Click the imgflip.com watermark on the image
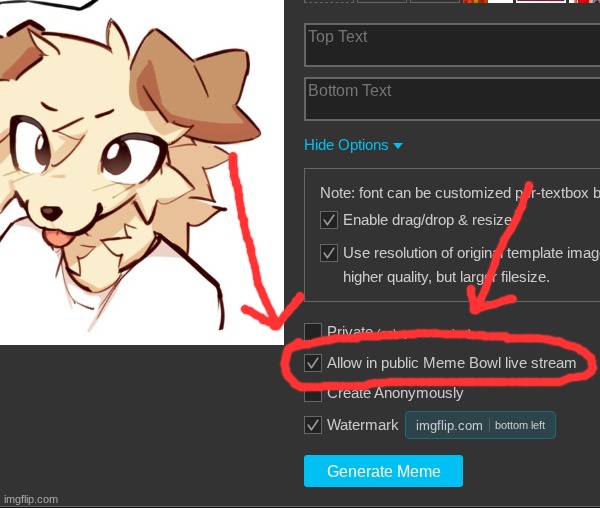This screenshot has width=600, height=508. [x=31, y=499]
